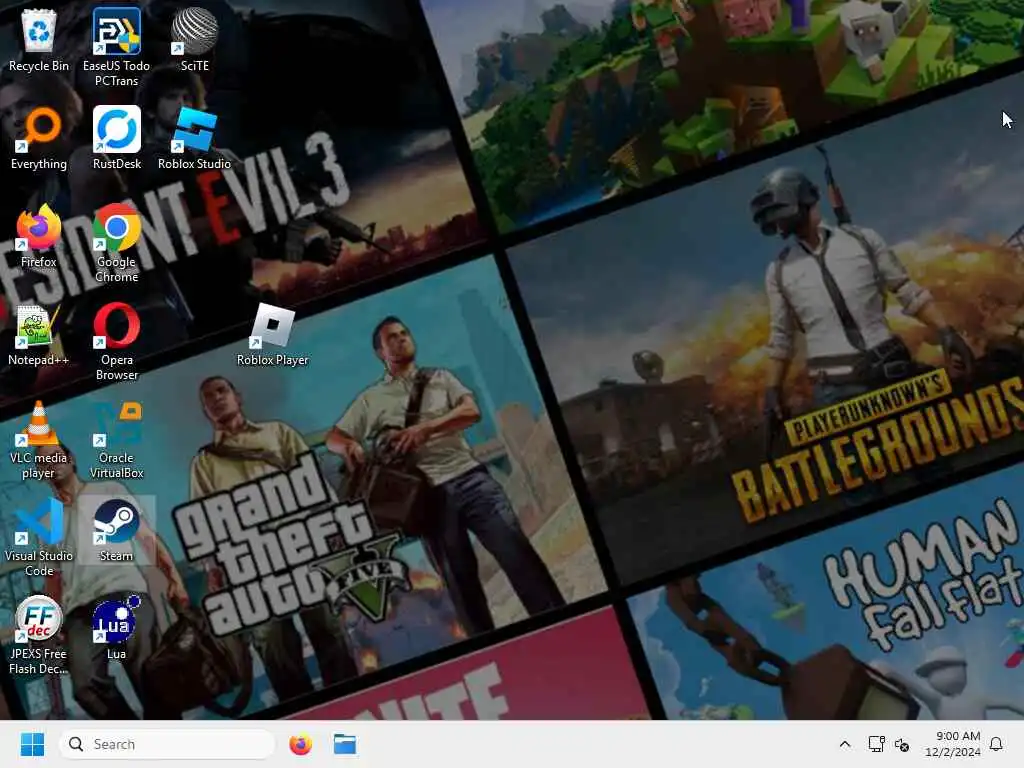Select the Firefox desktop shortcut
The image size is (1024, 768).
(x=39, y=236)
